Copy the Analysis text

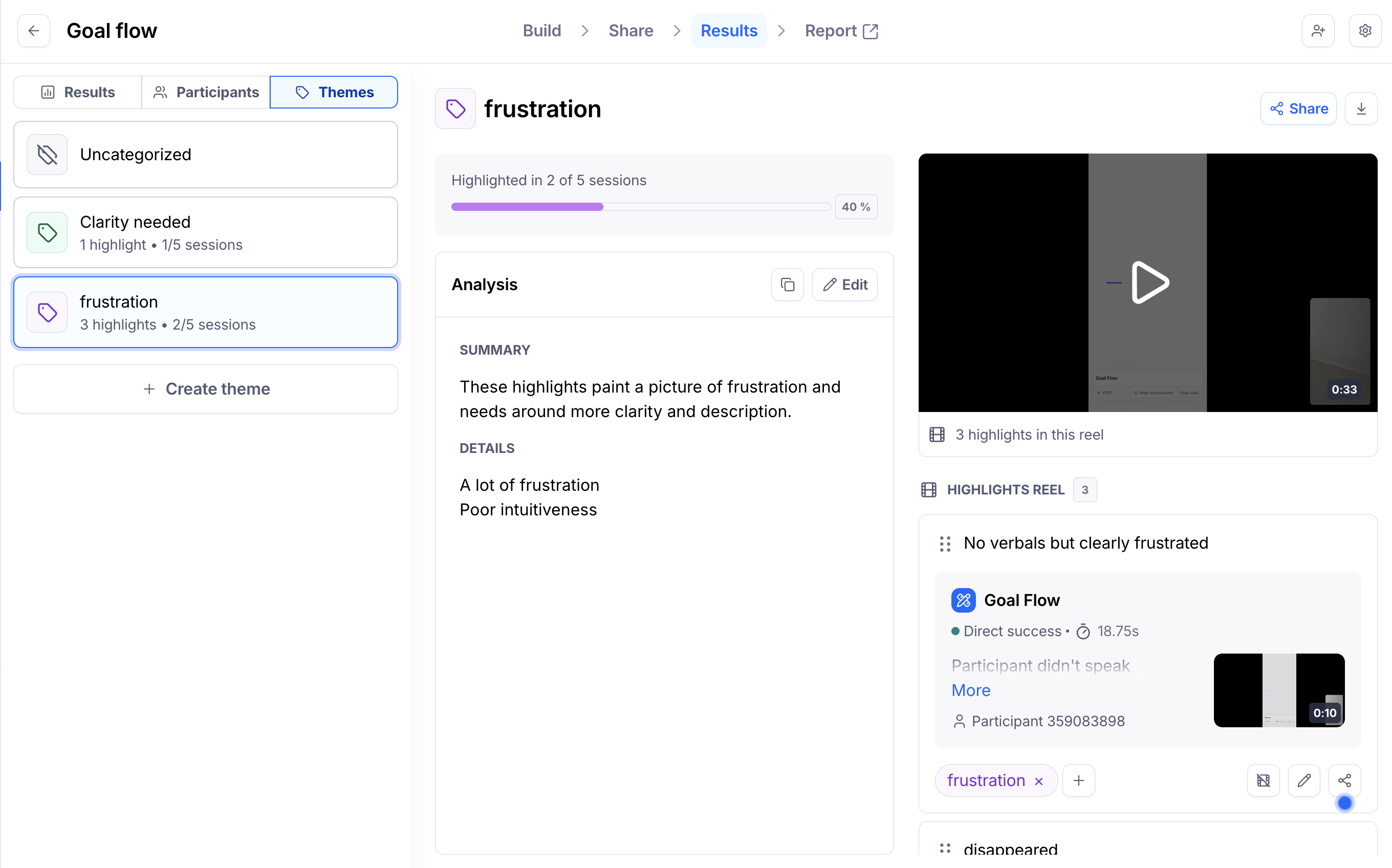coord(787,285)
